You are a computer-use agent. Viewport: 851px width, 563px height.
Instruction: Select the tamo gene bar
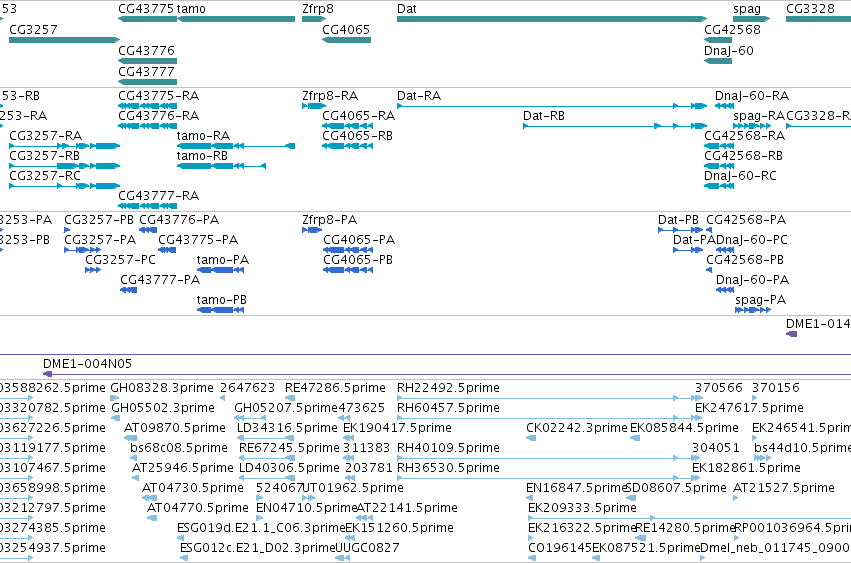tap(236, 19)
